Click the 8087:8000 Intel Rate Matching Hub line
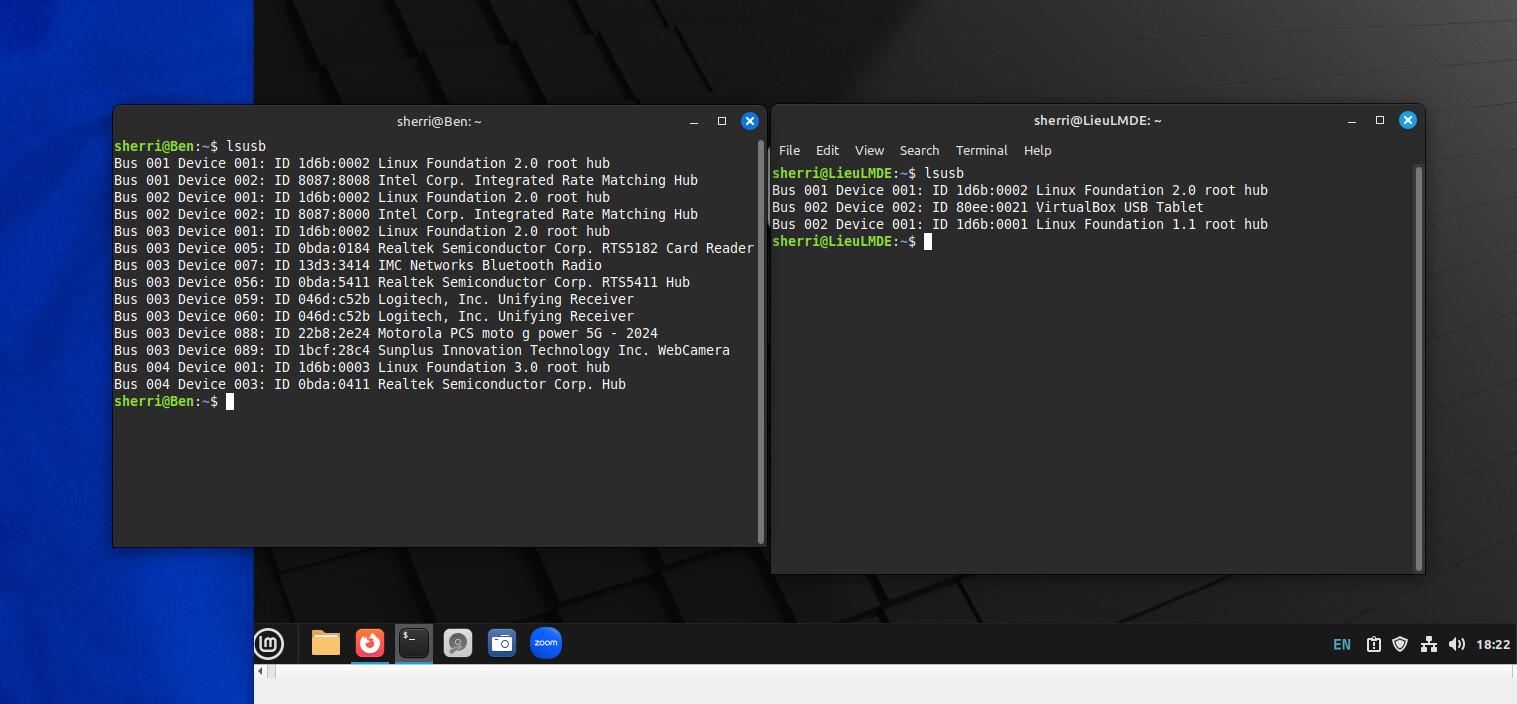Image resolution: width=1517 pixels, height=704 pixels. coord(406,214)
